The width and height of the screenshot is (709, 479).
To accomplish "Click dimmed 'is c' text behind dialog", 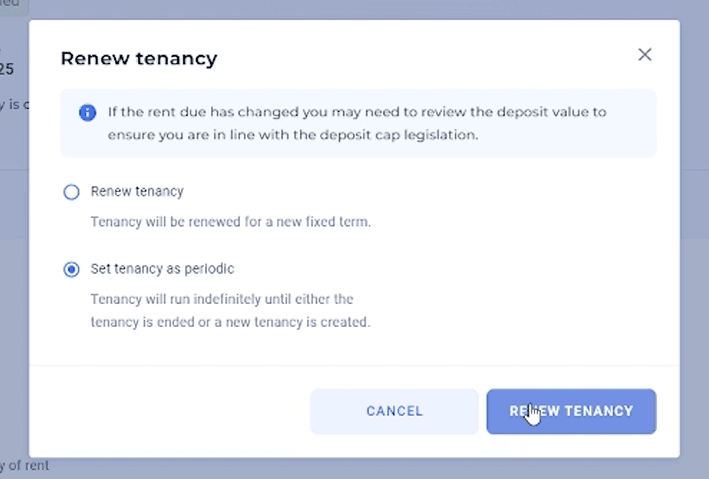I will point(14,104).
